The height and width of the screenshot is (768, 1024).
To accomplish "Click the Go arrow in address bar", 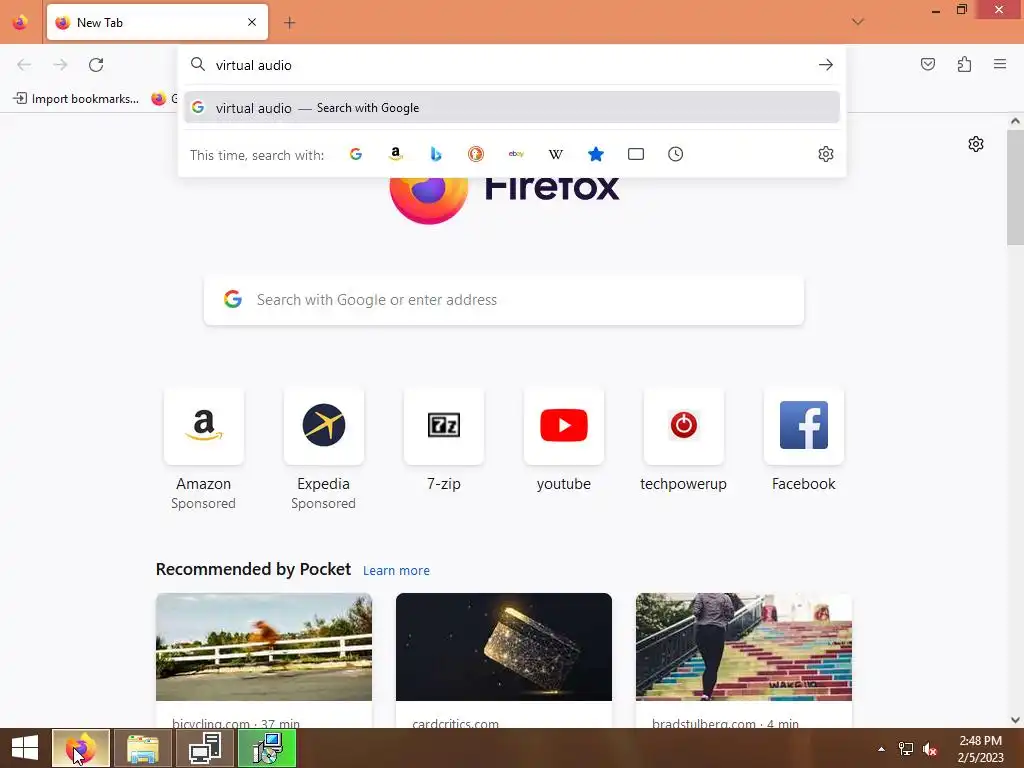I will (x=825, y=65).
